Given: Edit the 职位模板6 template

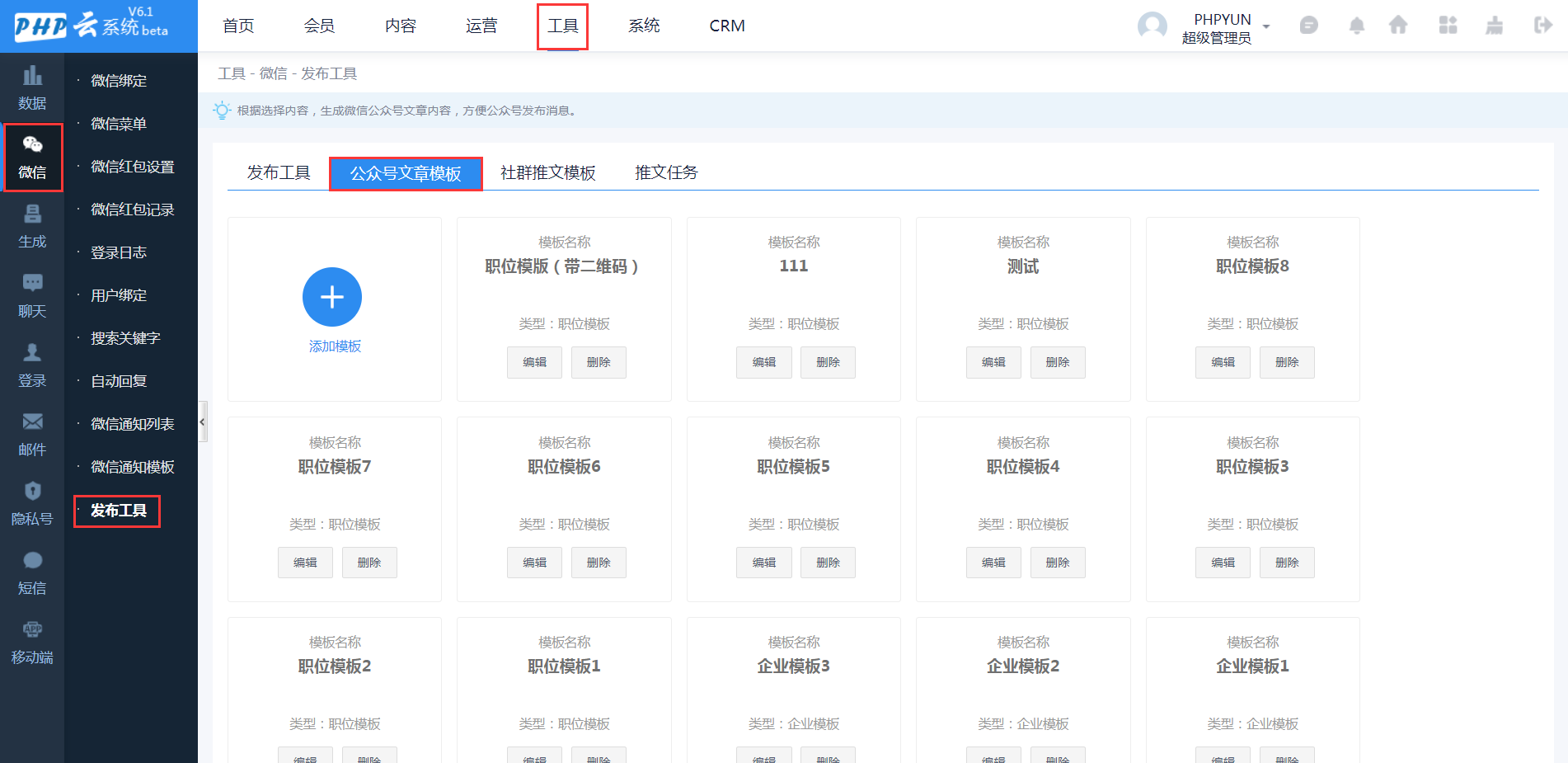Looking at the screenshot, I should tap(534, 563).
